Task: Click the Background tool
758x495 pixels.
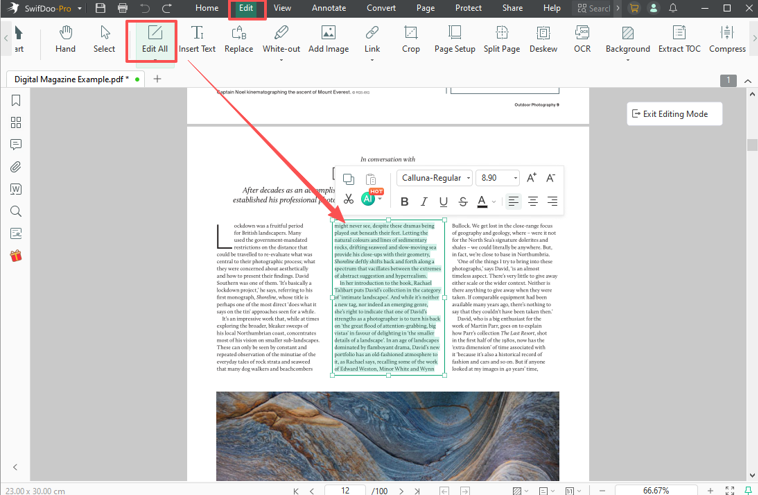Action: [x=627, y=40]
